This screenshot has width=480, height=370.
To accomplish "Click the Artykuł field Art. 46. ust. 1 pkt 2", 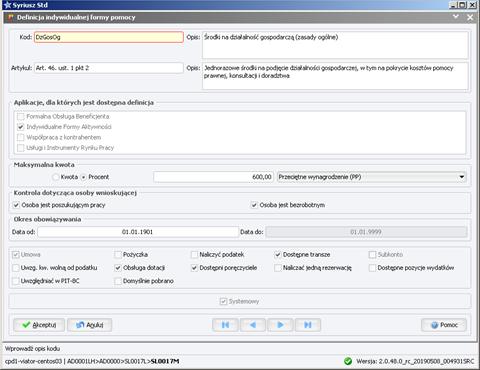I will [x=109, y=68].
